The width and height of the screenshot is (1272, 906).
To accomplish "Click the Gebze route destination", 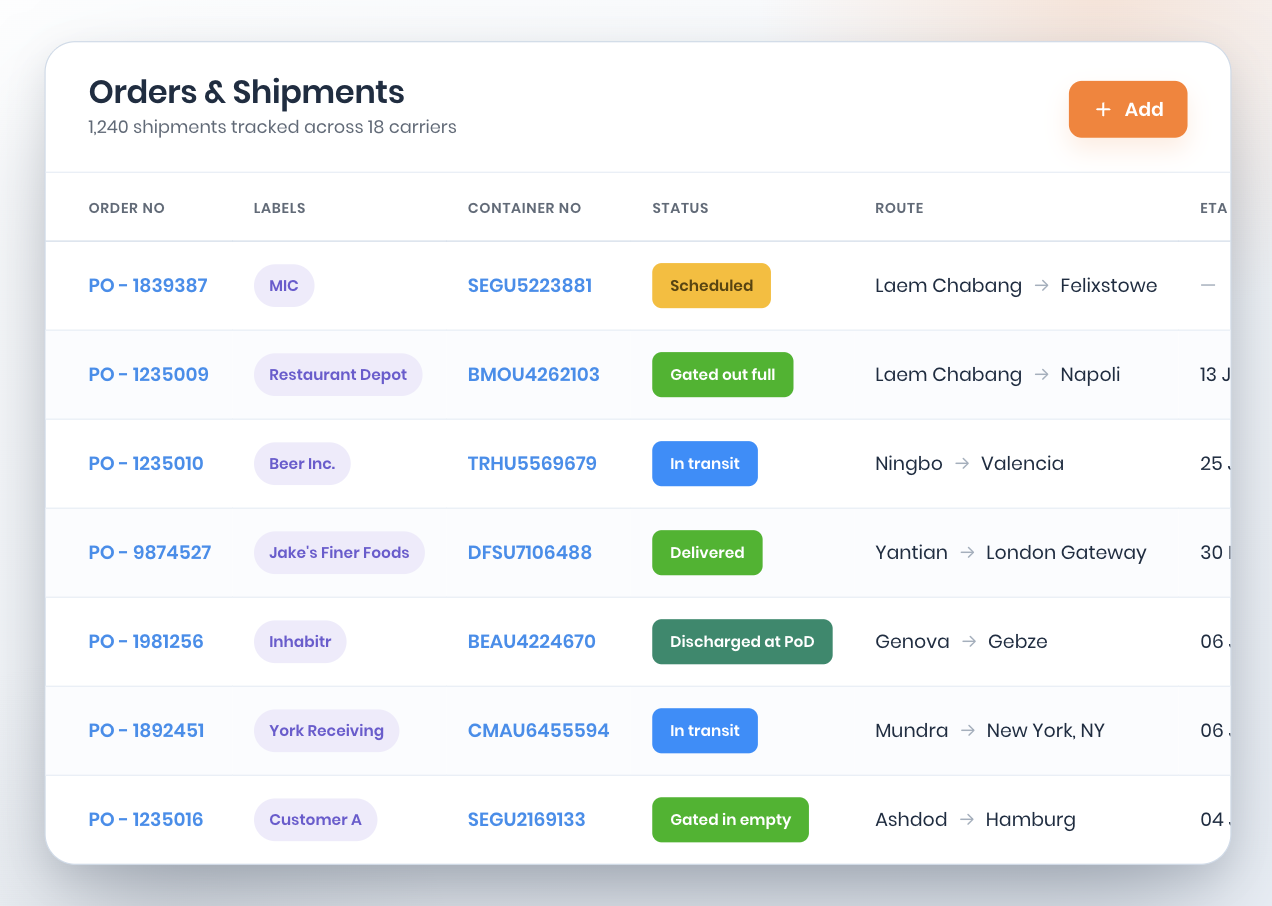I will (x=1018, y=642).
